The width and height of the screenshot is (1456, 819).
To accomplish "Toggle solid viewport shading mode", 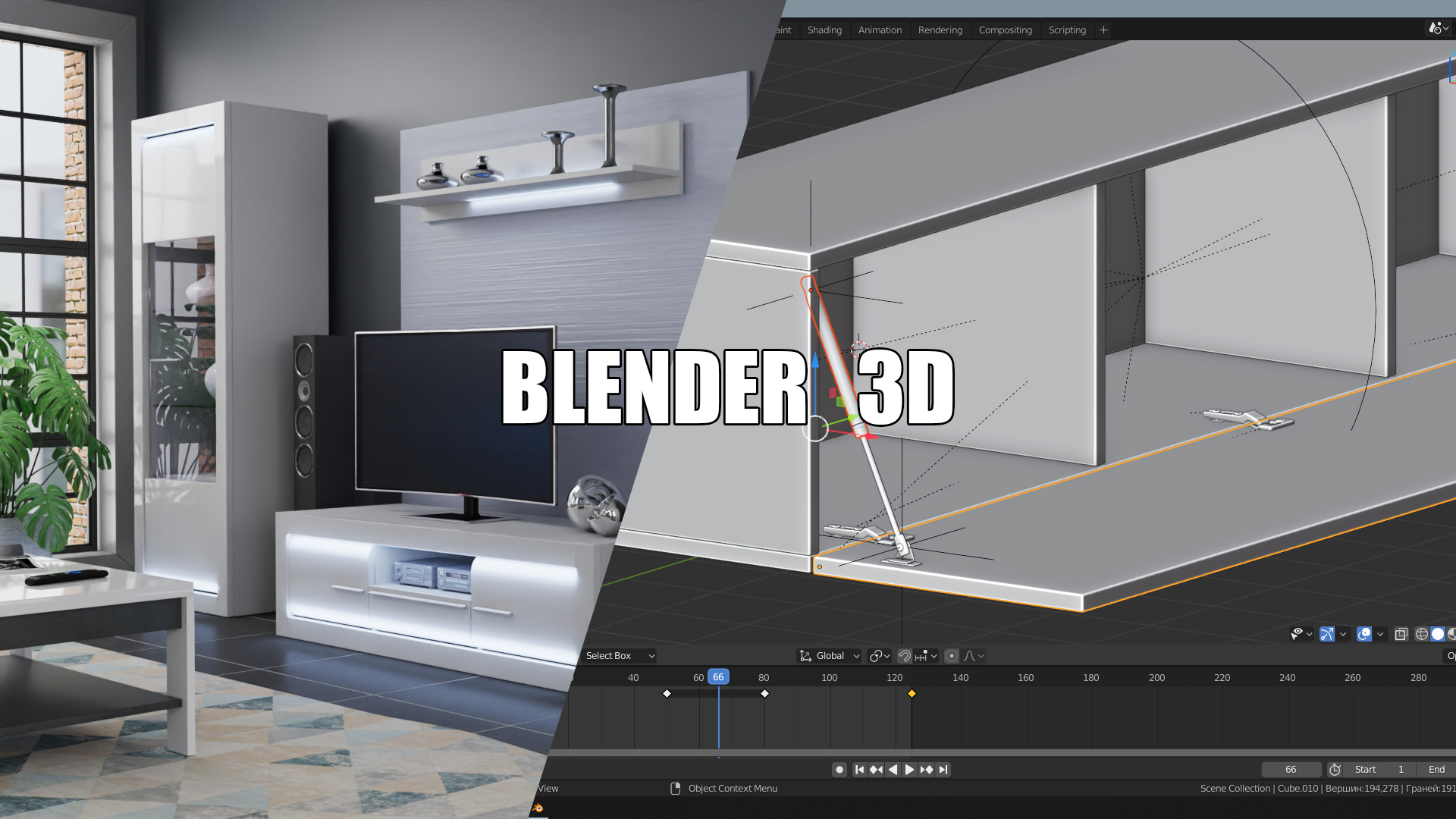I will tap(1438, 634).
